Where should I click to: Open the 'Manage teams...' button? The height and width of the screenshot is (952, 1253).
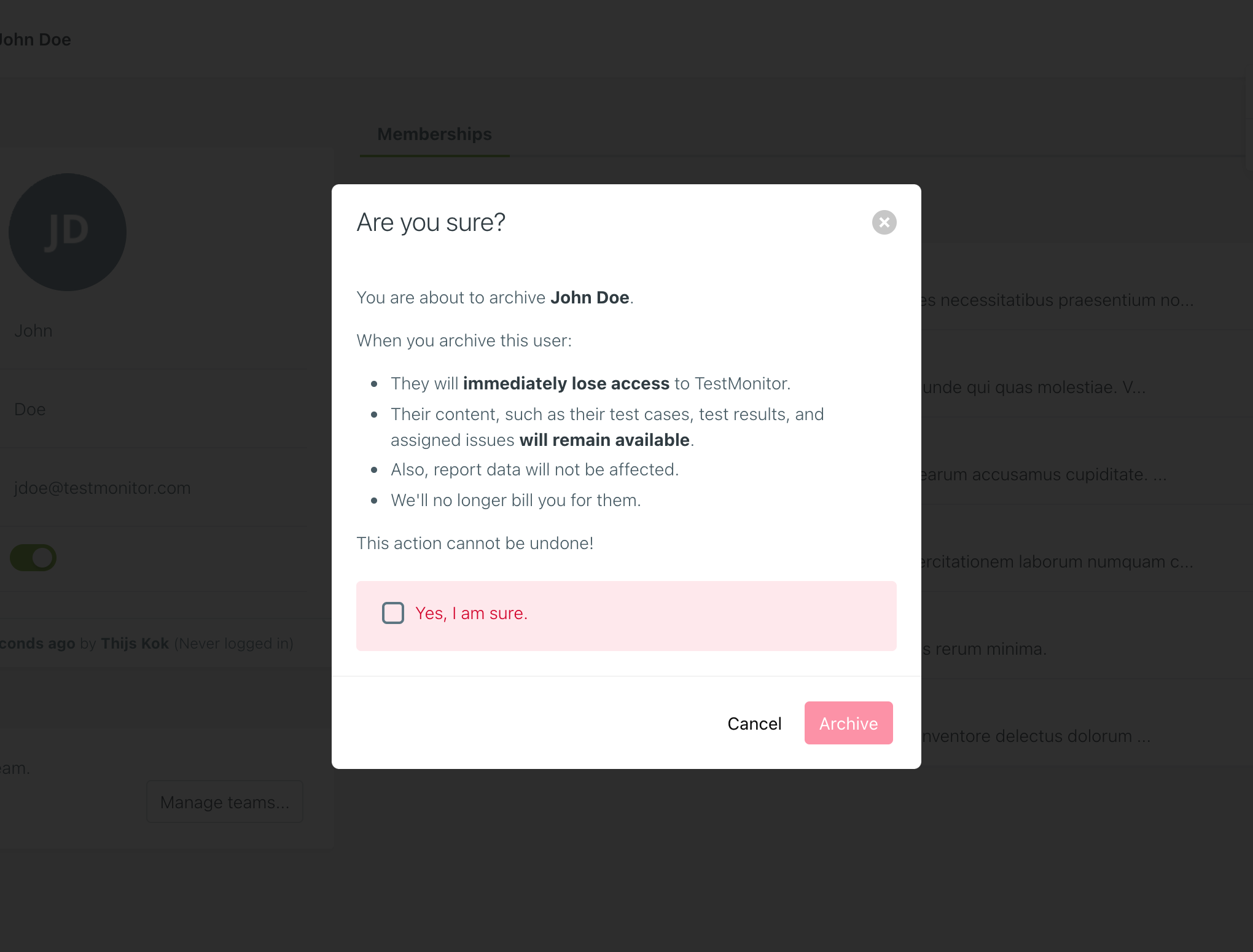point(225,802)
